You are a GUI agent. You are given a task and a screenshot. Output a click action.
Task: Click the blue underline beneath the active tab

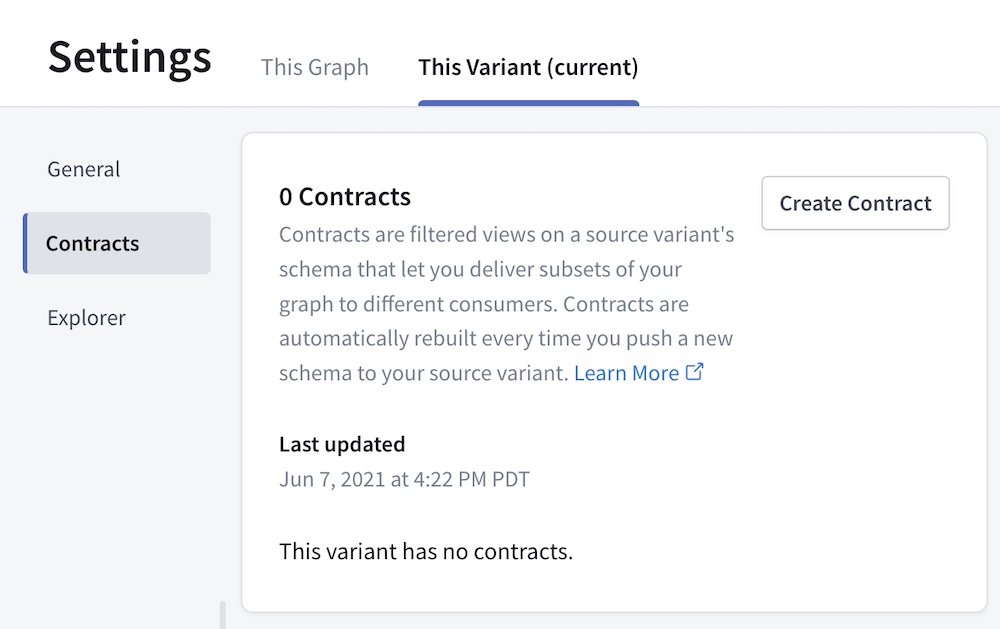coord(528,100)
